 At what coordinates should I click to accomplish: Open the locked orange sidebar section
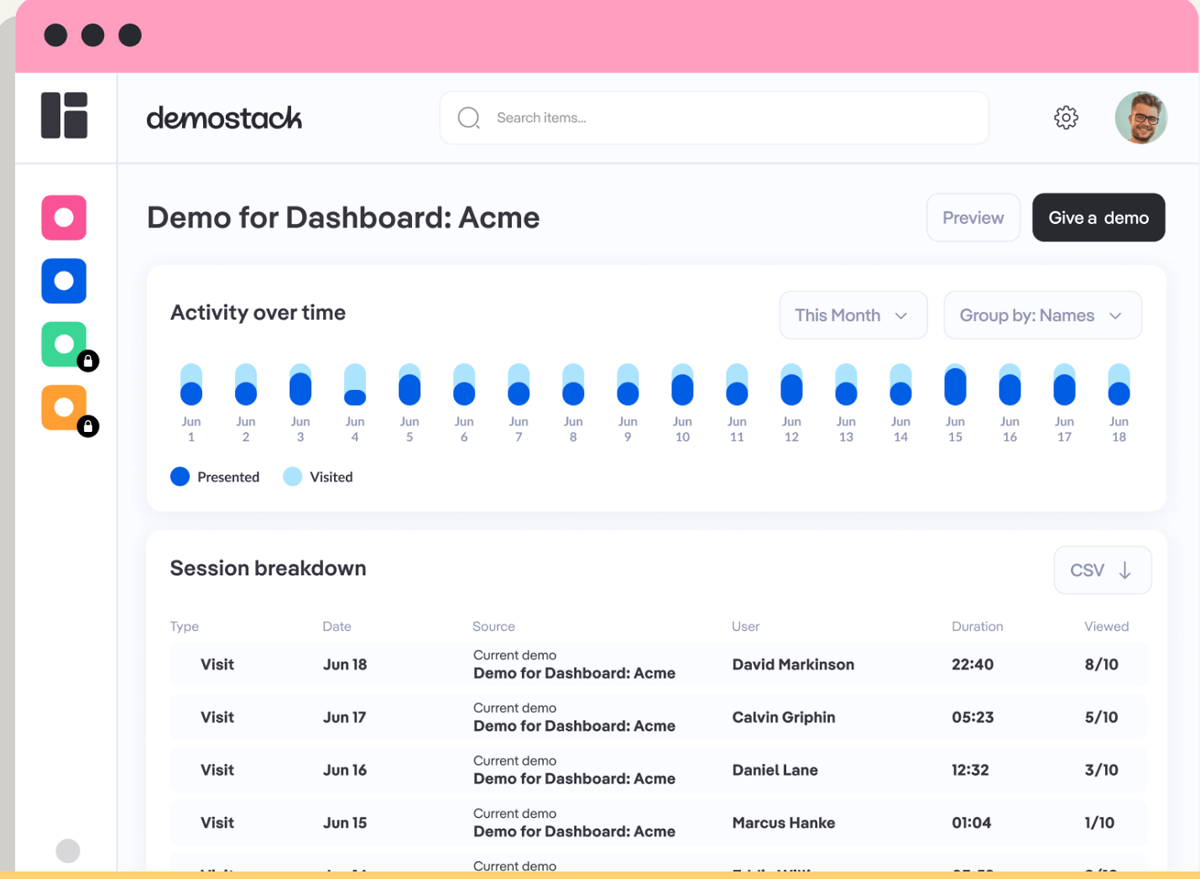(63, 407)
